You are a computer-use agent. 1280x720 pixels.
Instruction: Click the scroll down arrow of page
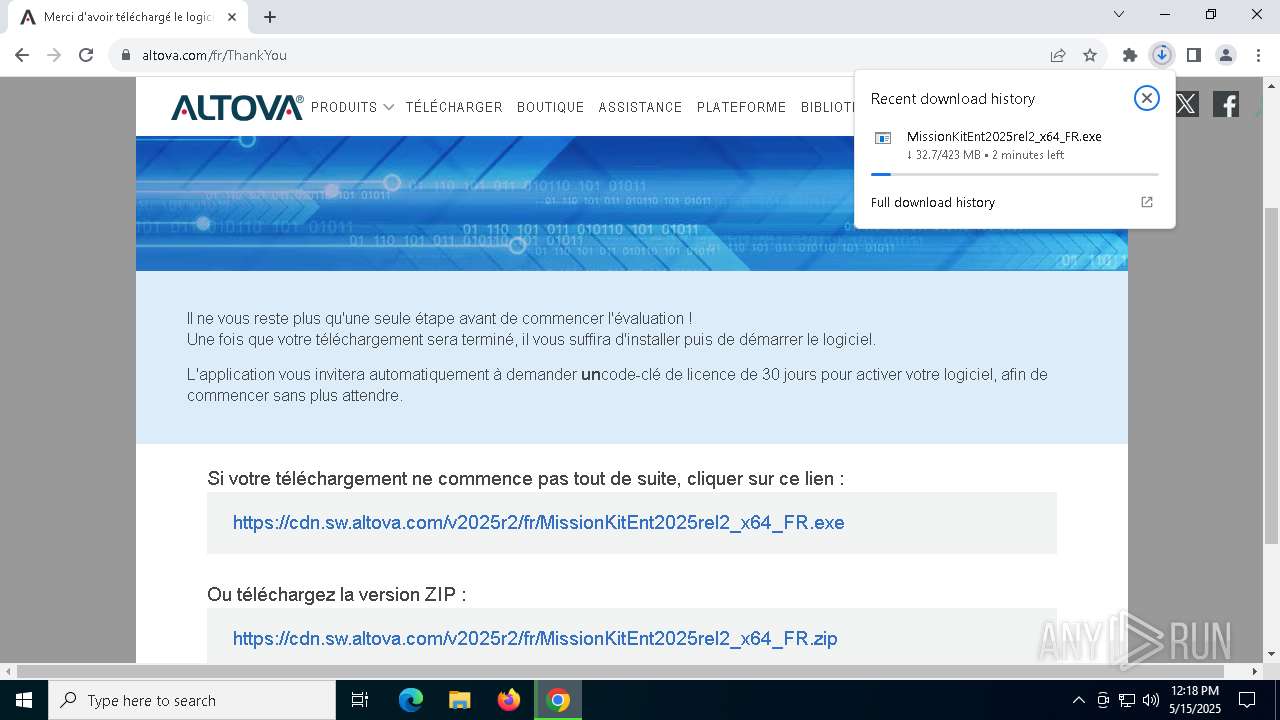[1271, 654]
